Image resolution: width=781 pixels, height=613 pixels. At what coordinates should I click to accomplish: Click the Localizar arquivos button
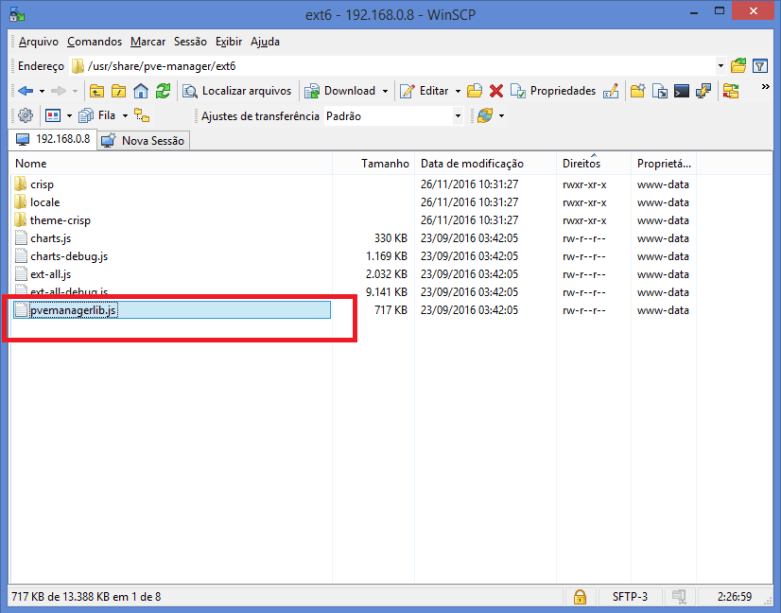[237, 91]
